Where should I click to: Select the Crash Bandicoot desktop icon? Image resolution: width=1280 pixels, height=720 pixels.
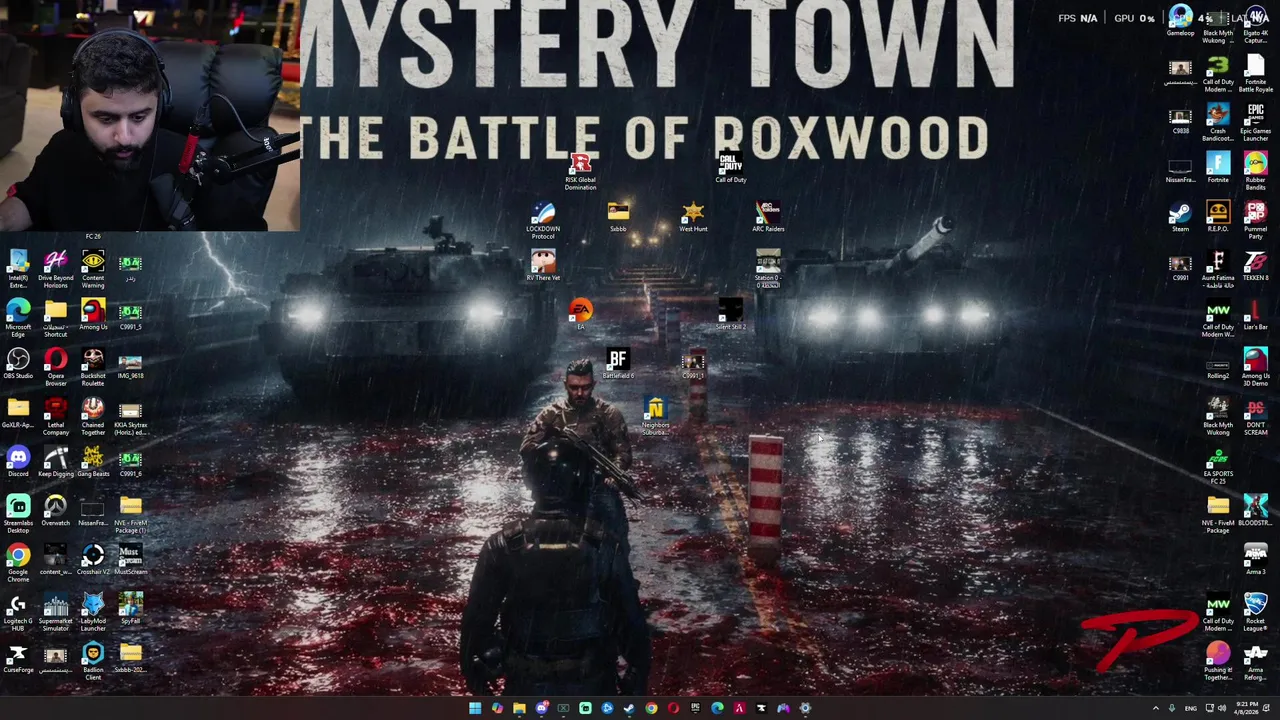click(x=1218, y=122)
